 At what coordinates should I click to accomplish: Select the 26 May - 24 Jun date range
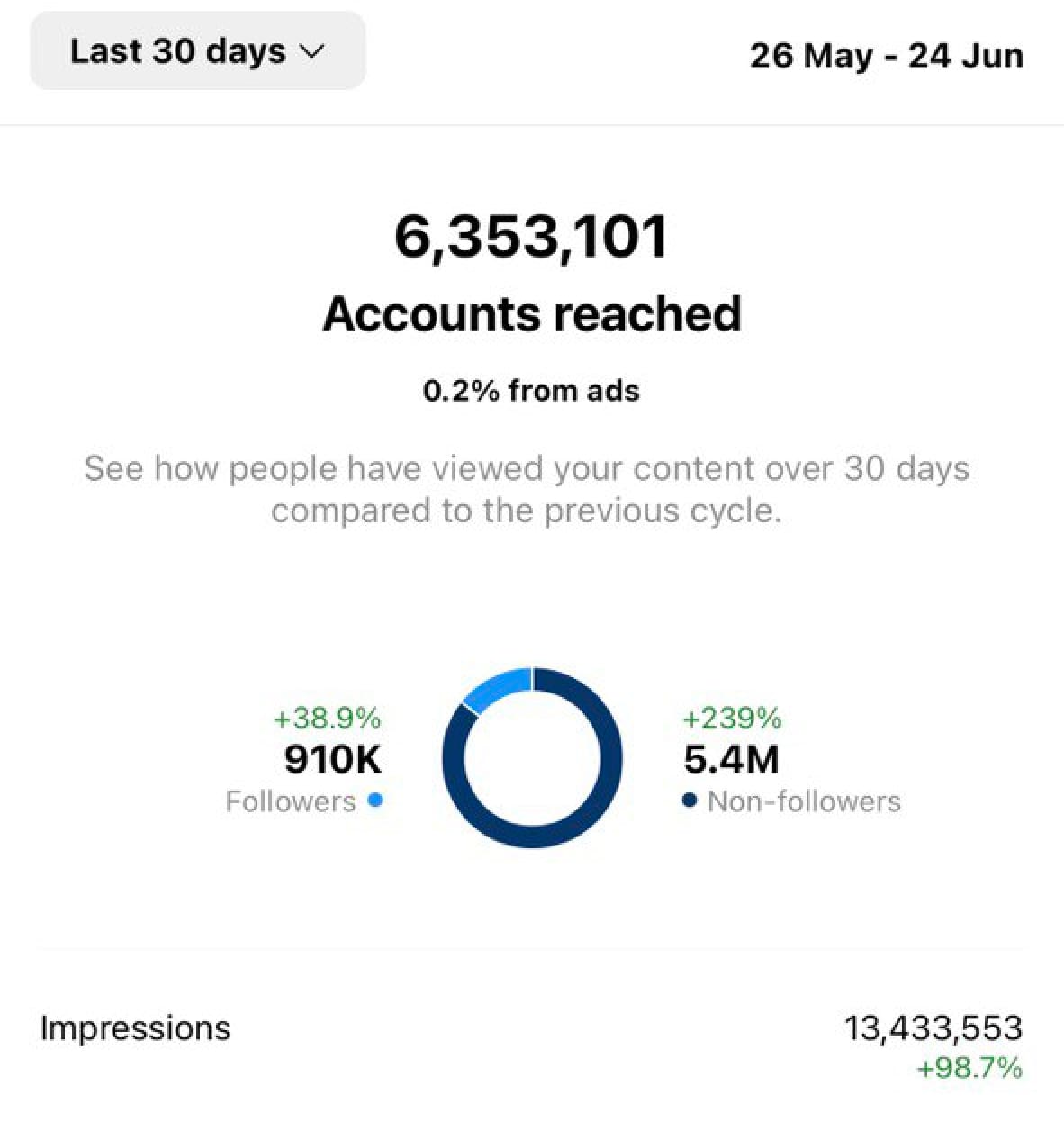tap(886, 56)
